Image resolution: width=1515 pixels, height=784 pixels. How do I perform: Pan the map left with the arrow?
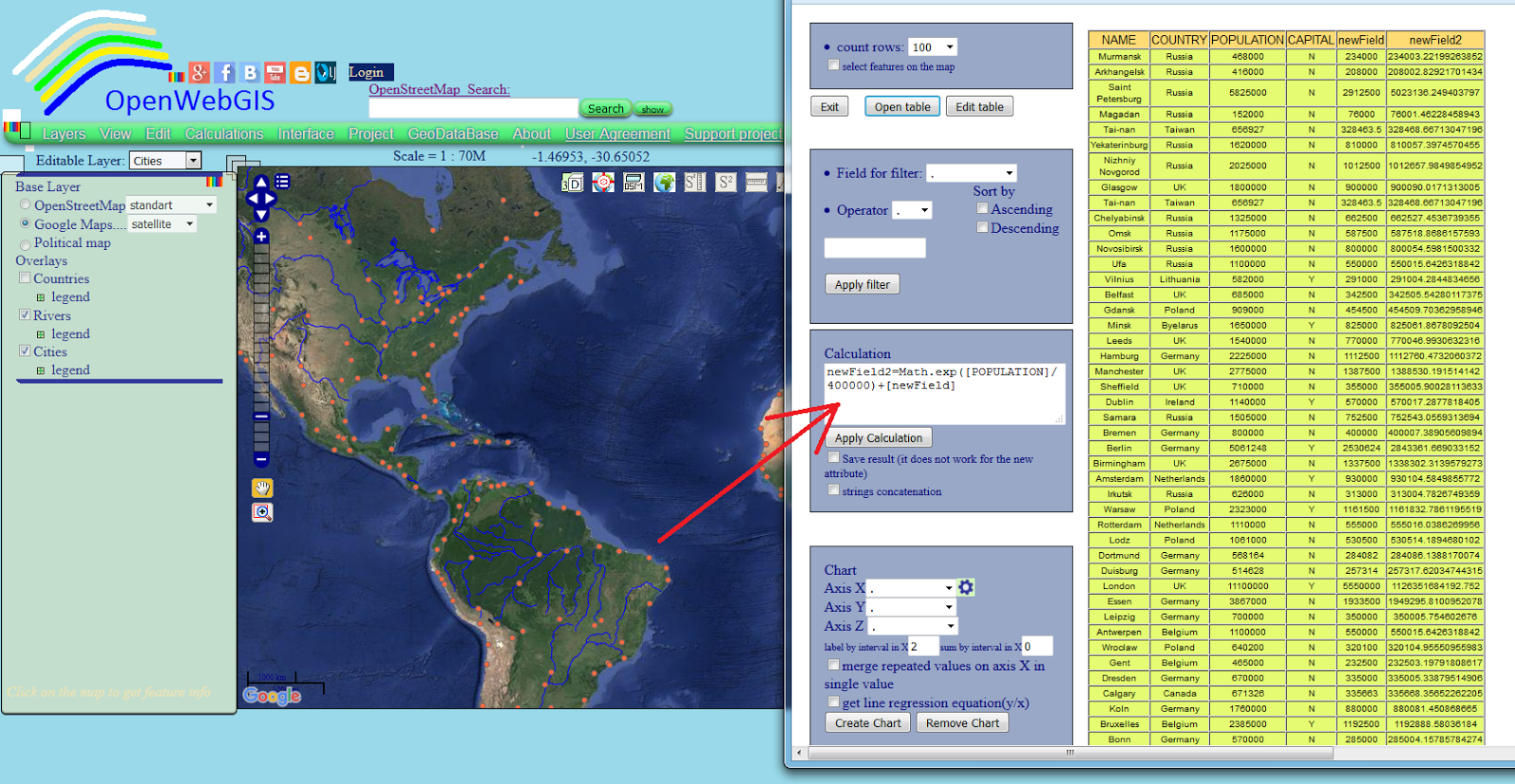(x=252, y=199)
